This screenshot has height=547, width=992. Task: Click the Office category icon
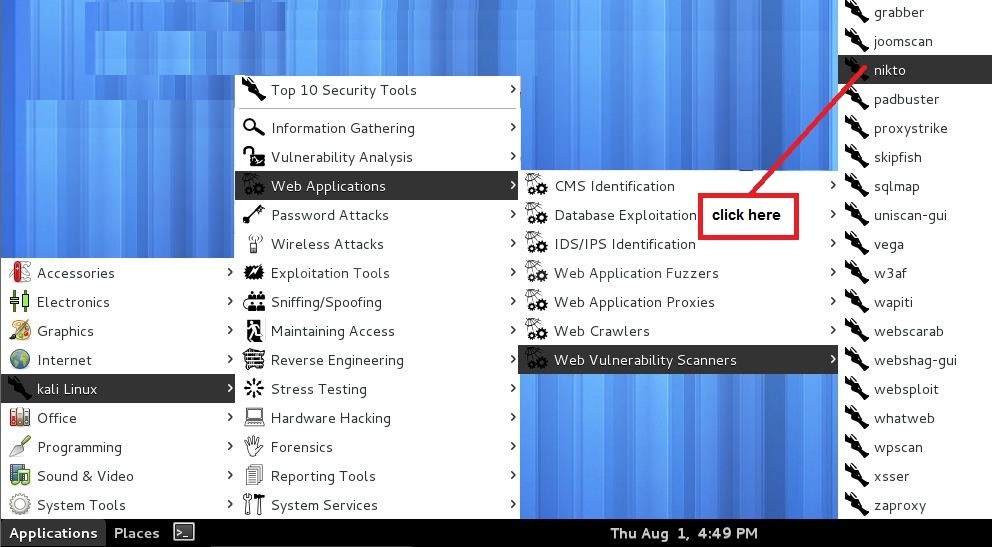(20, 418)
